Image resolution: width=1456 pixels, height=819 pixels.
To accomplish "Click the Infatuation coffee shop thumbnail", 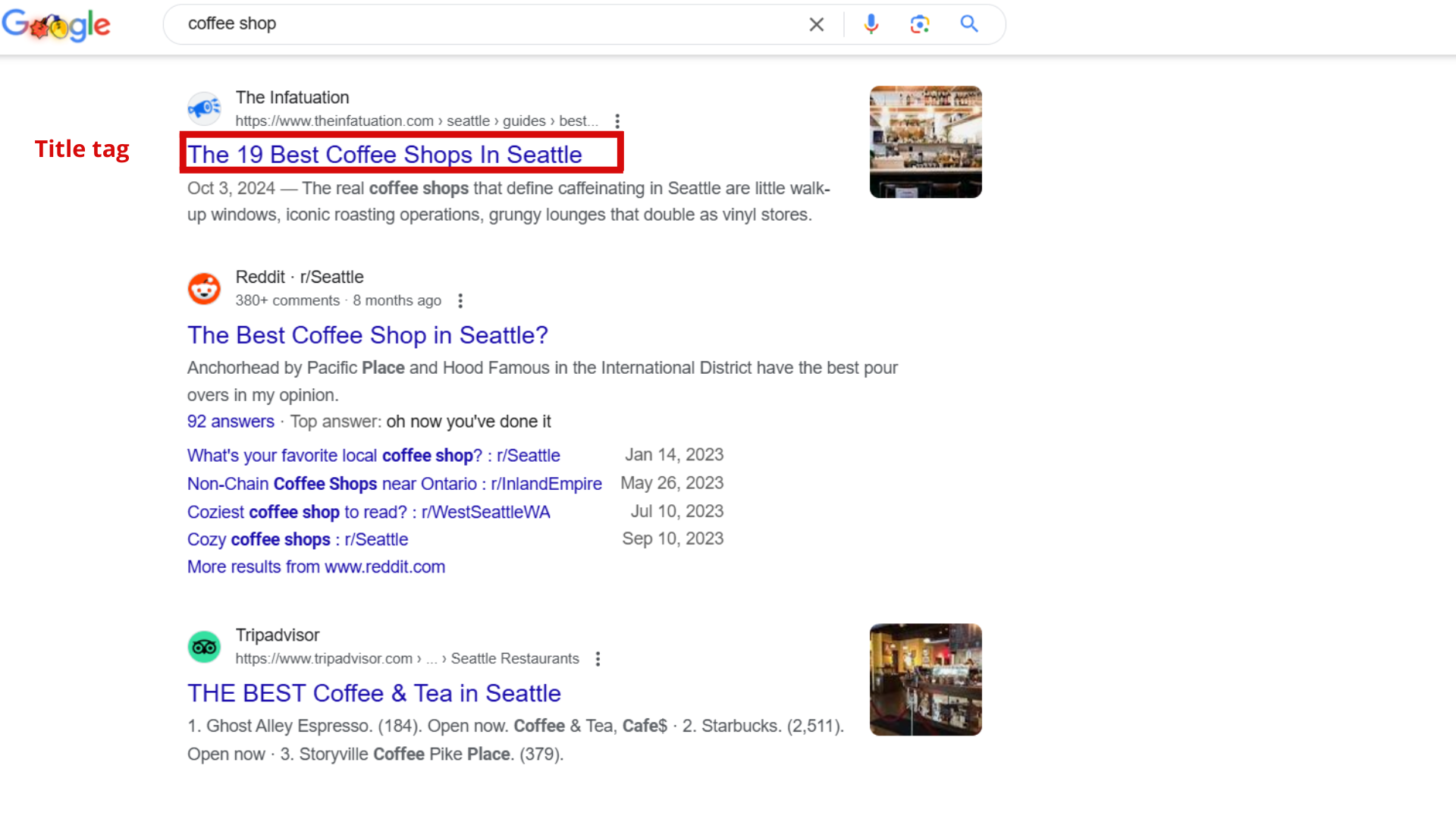I will [x=925, y=142].
